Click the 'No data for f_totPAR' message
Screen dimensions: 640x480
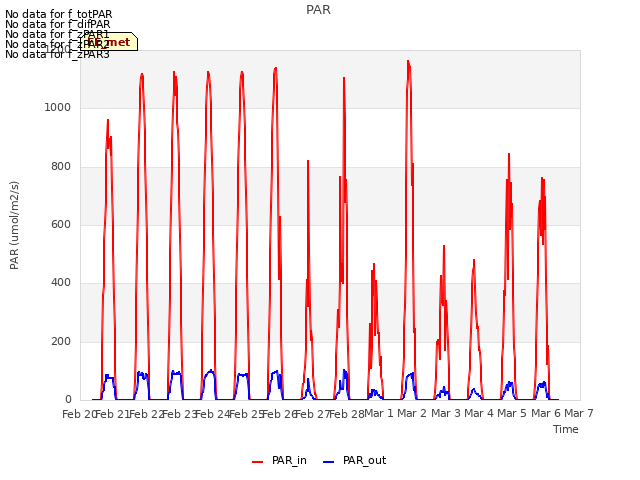click(58, 14)
